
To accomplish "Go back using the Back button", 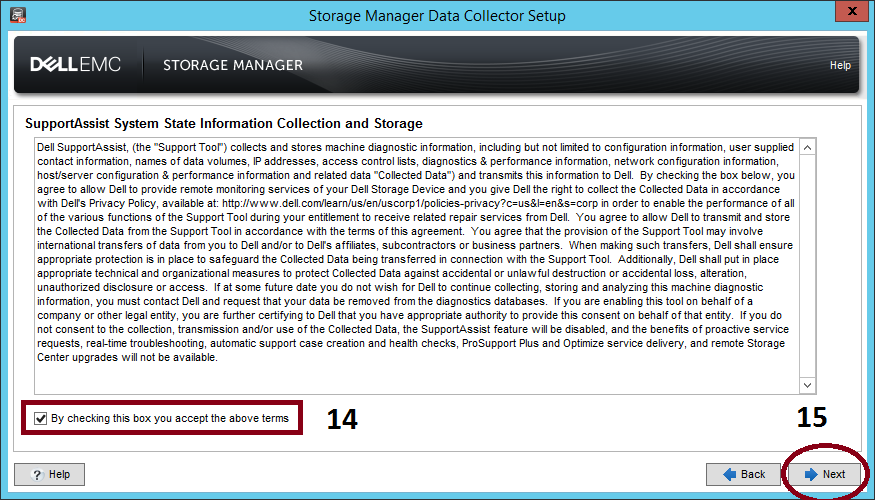I will coord(742,474).
